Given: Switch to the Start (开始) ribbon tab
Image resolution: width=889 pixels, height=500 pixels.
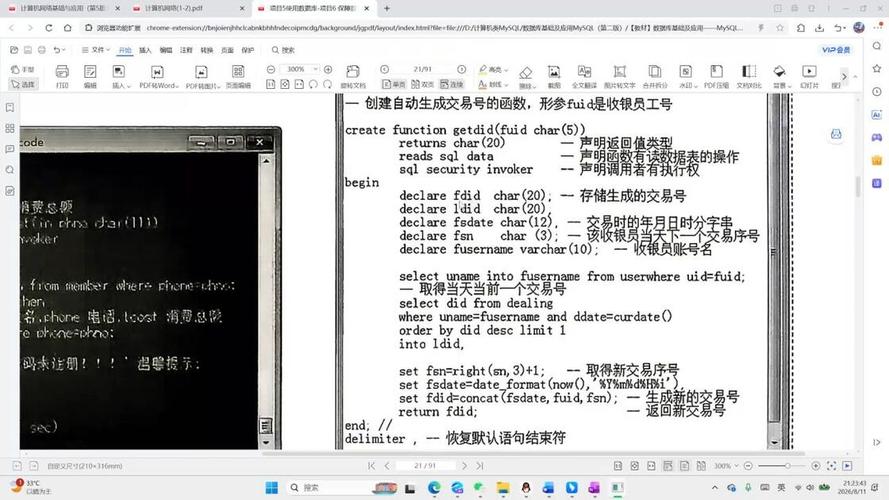Looking at the screenshot, I should (x=125, y=50).
